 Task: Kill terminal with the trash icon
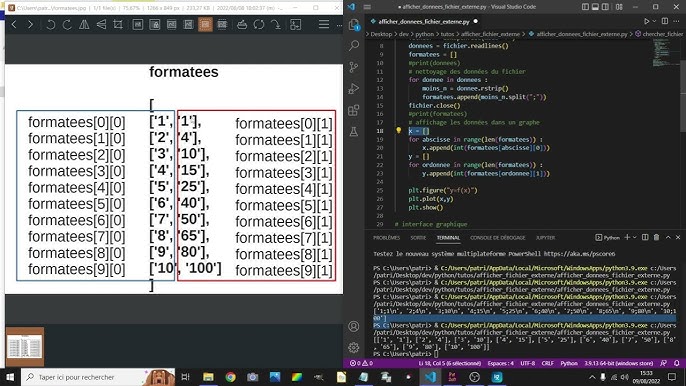pos(656,237)
